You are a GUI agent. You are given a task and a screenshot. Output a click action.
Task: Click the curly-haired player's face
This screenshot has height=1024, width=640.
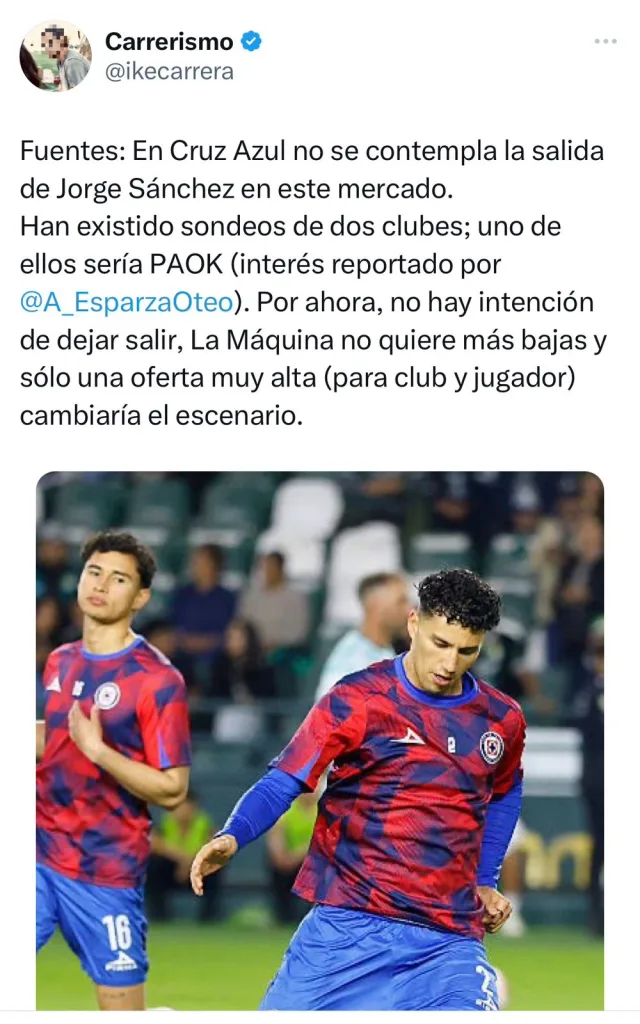pos(450,650)
